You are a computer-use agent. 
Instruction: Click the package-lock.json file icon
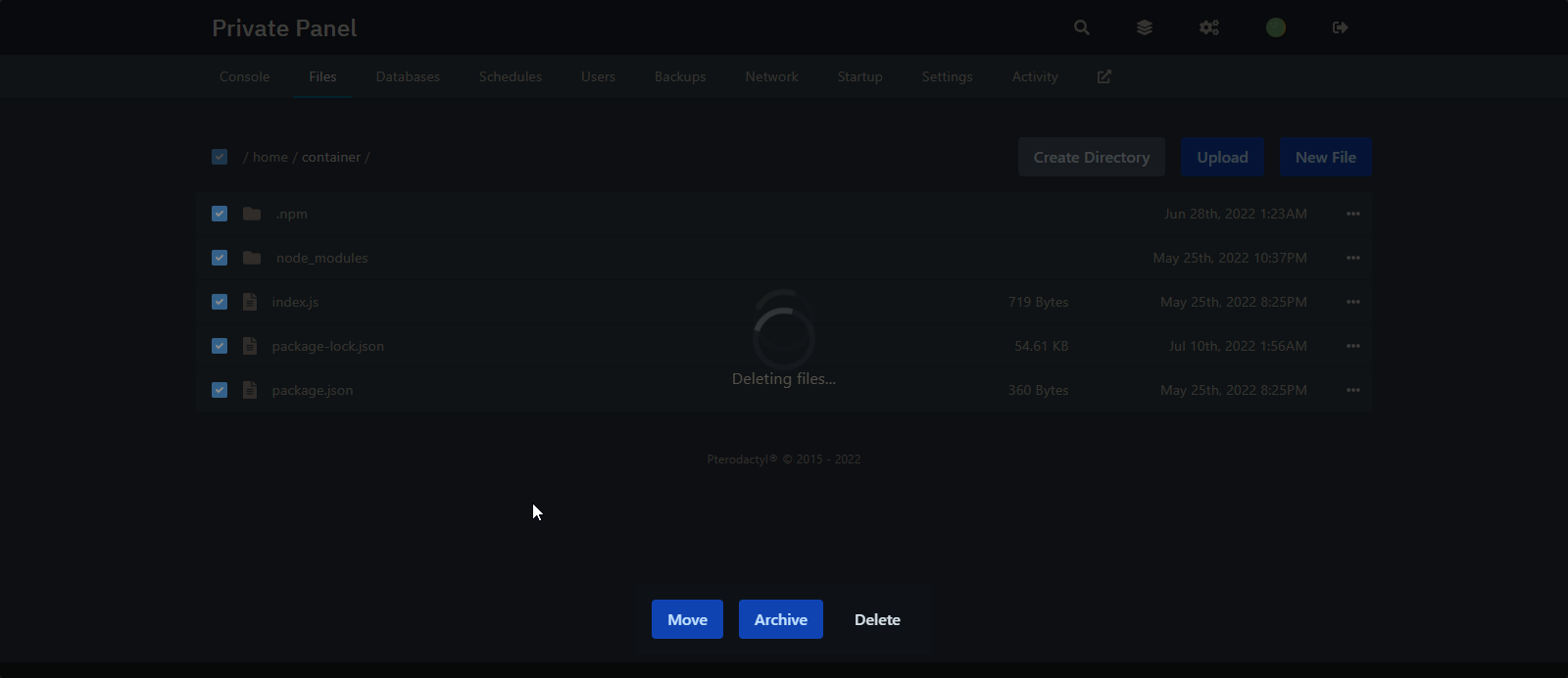[250, 346]
